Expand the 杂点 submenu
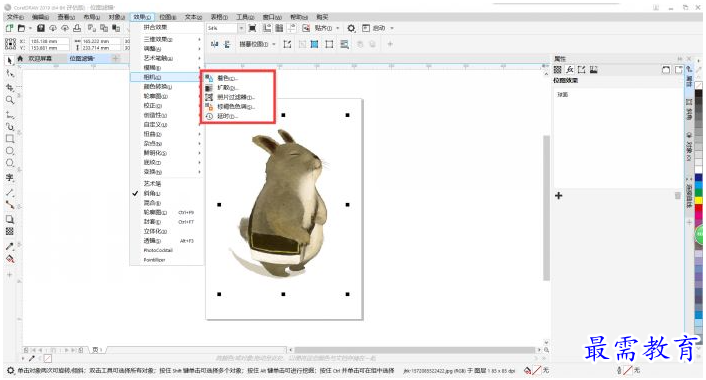Image resolution: width=706 pixels, height=380 pixels. (x=166, y=144)
